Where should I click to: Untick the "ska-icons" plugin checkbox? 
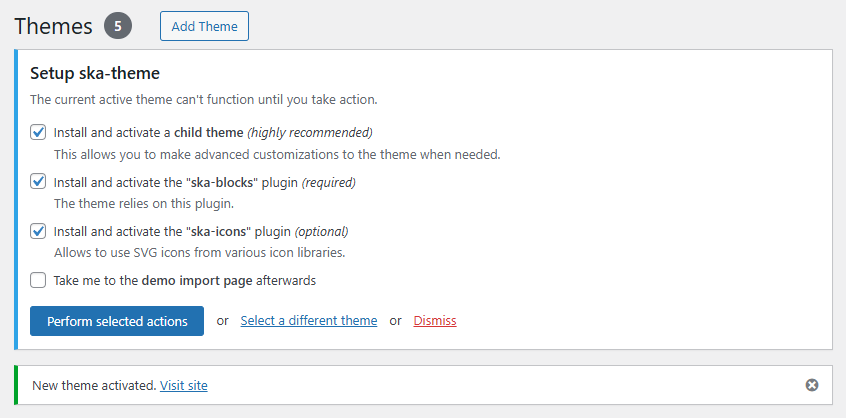pyautogui.click(x=38, y=231)
